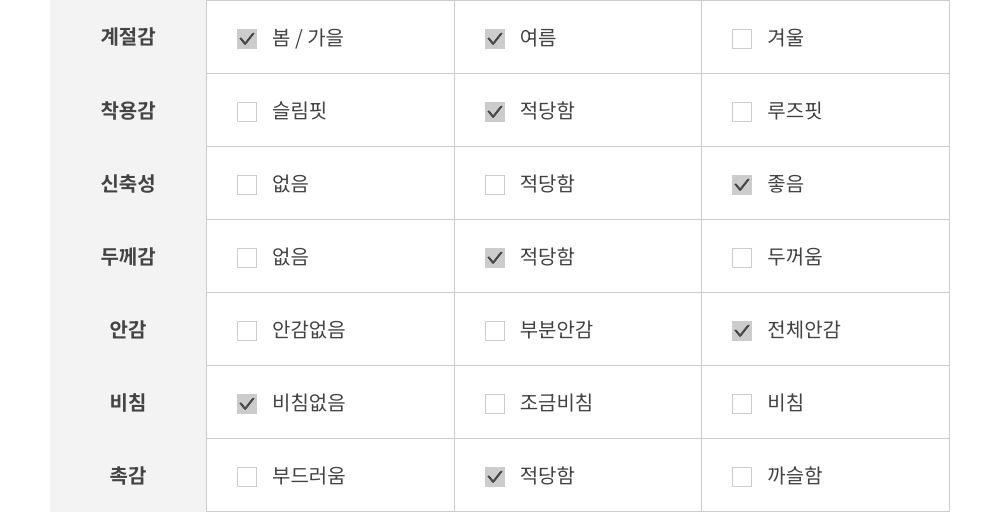Enable the 두꺼움 checkbox
Screen dimensions: 1000x512
(x=742, y=258)
